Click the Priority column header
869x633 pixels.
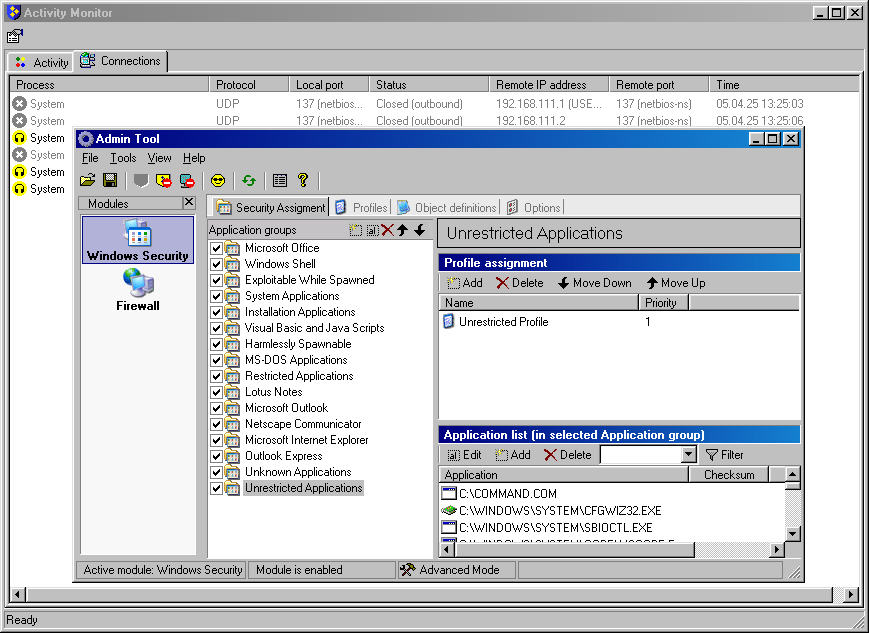[x=660, y=302]
